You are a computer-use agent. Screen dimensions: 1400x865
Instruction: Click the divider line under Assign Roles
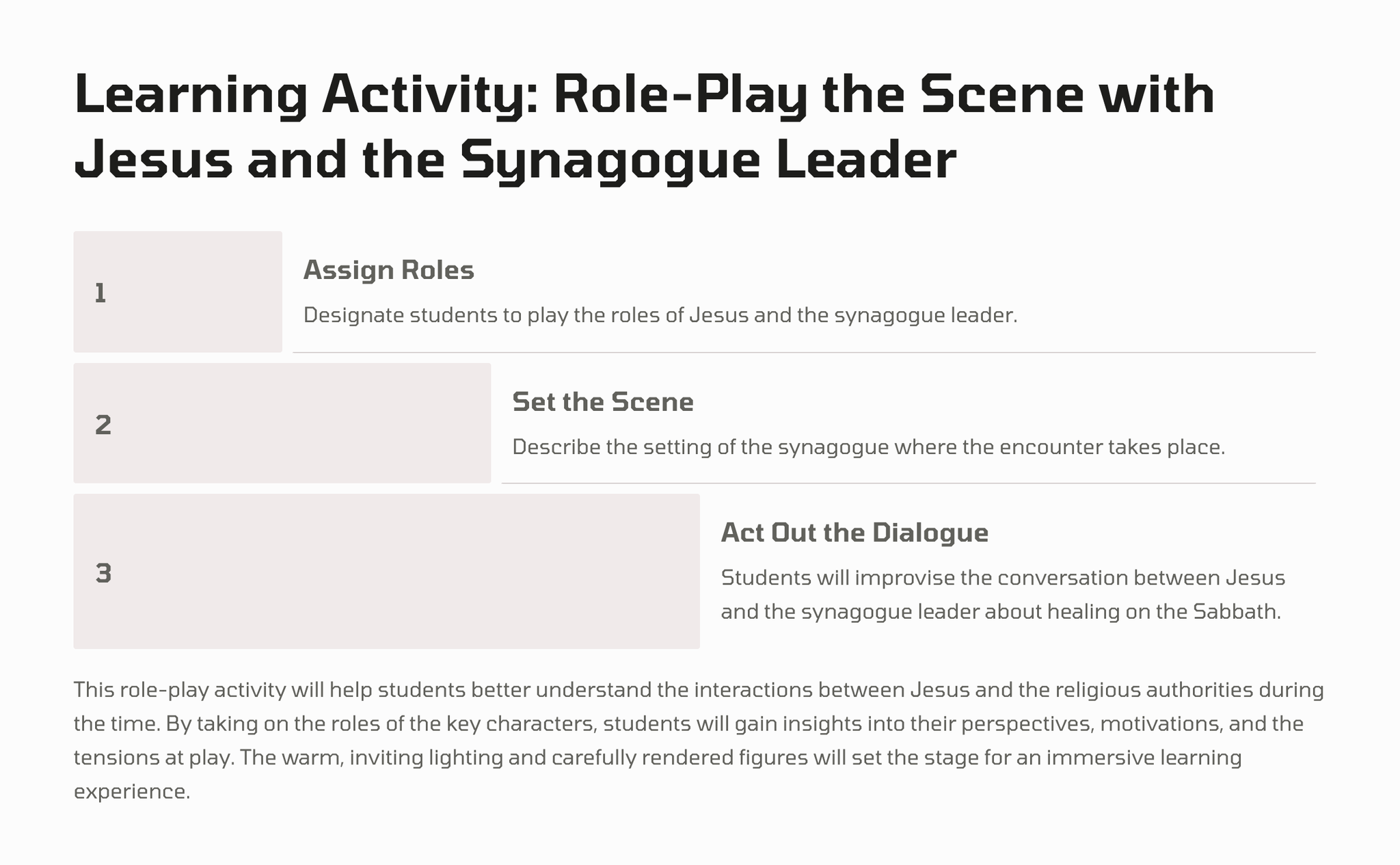(803, 352)
